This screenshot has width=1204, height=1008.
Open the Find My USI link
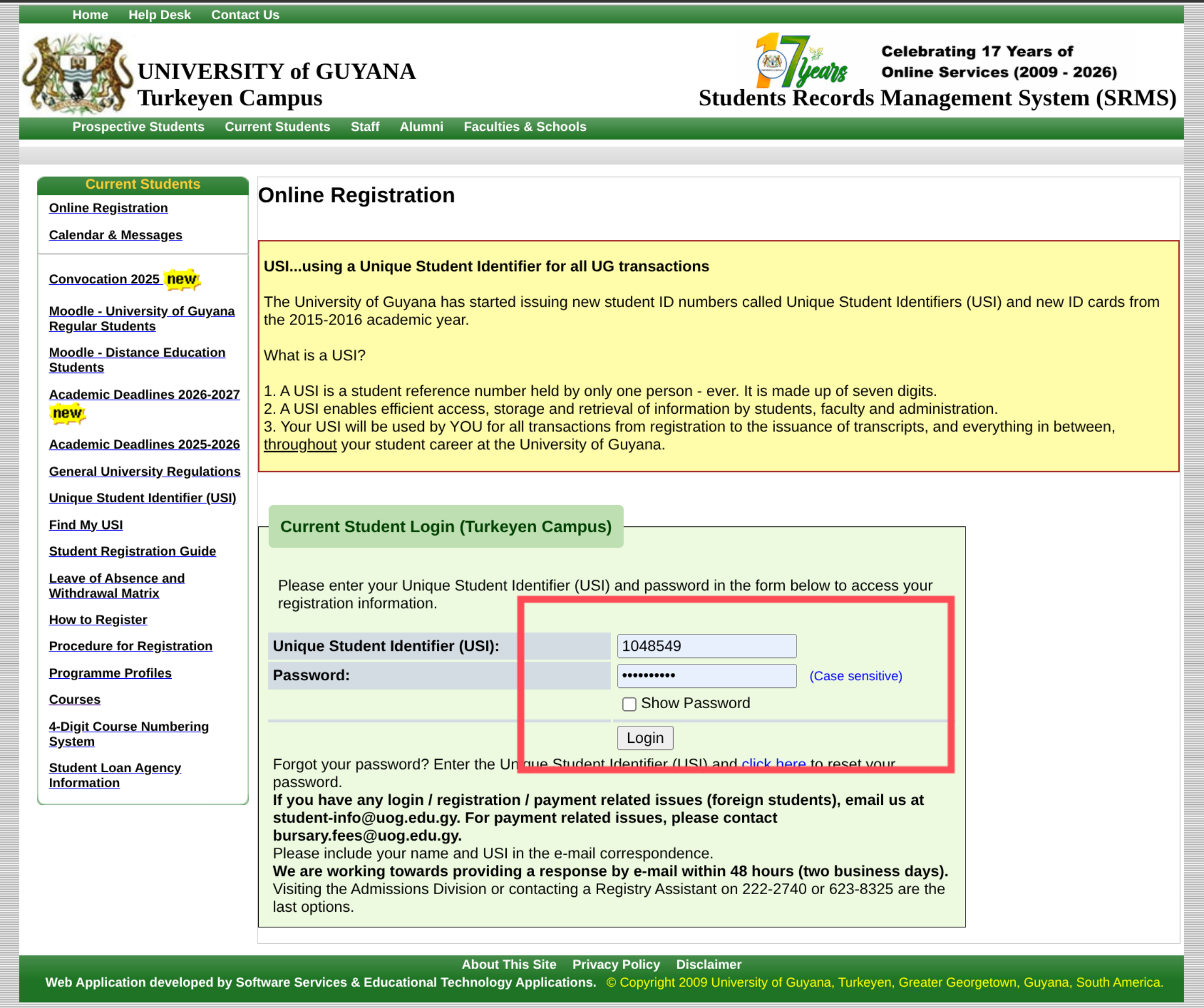click(86, 525)
